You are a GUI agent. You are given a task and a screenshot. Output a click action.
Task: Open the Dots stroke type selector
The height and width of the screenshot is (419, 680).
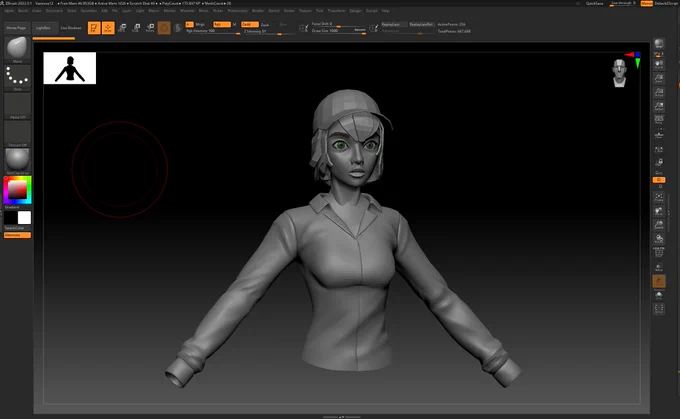[17, 76]
